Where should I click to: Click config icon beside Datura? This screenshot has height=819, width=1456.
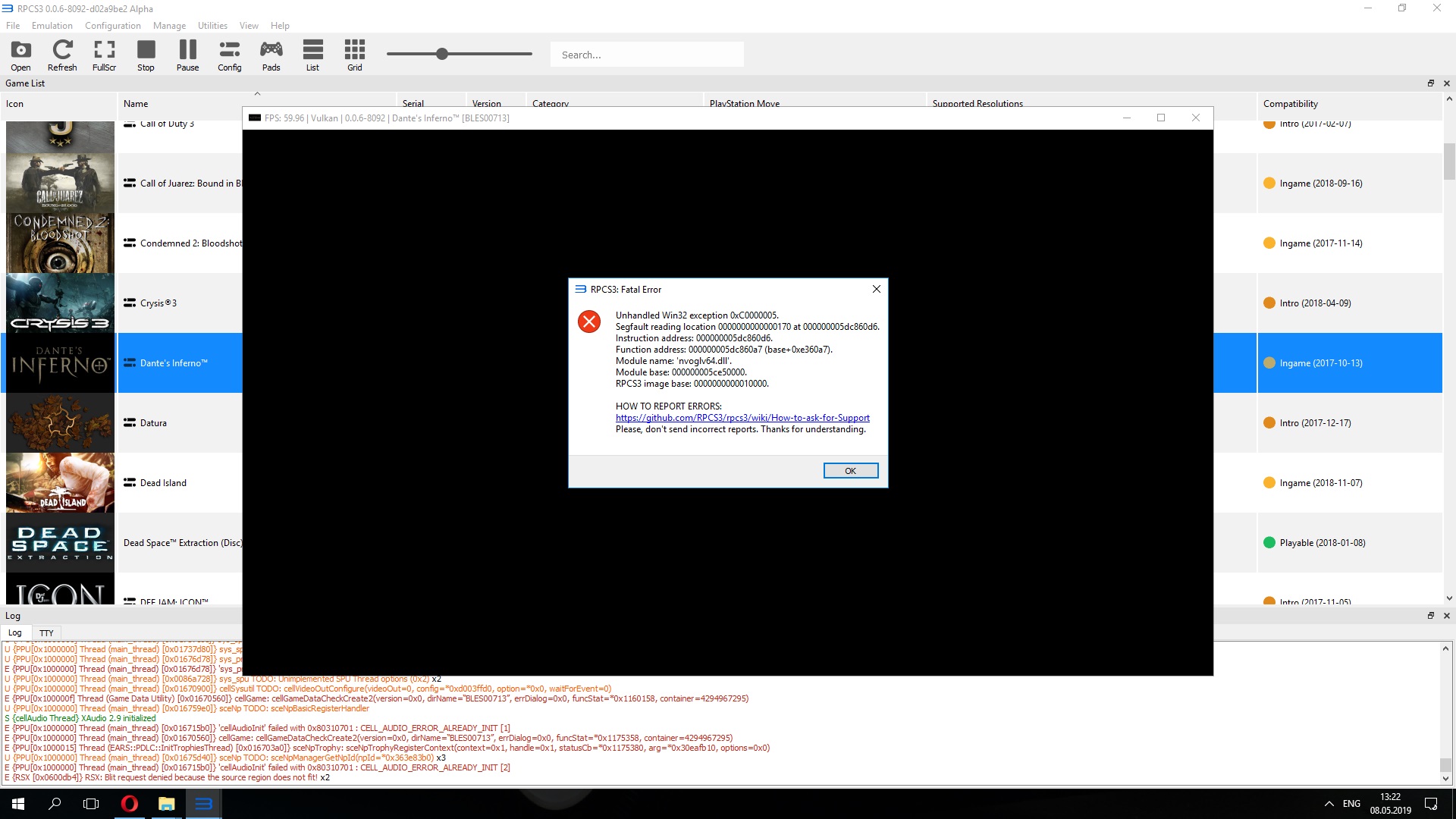130,422
